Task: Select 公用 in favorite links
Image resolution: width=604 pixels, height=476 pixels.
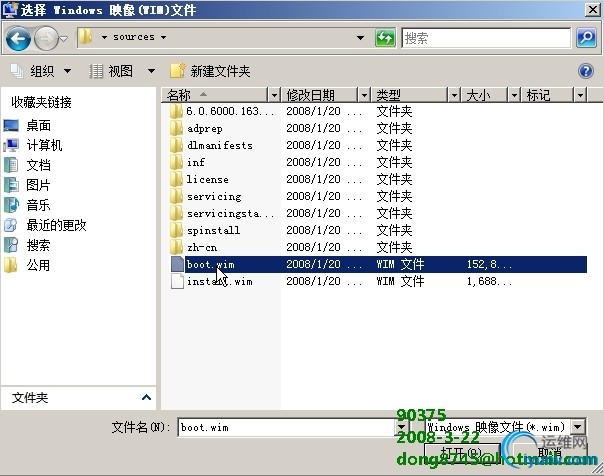Action: [27, 265]
